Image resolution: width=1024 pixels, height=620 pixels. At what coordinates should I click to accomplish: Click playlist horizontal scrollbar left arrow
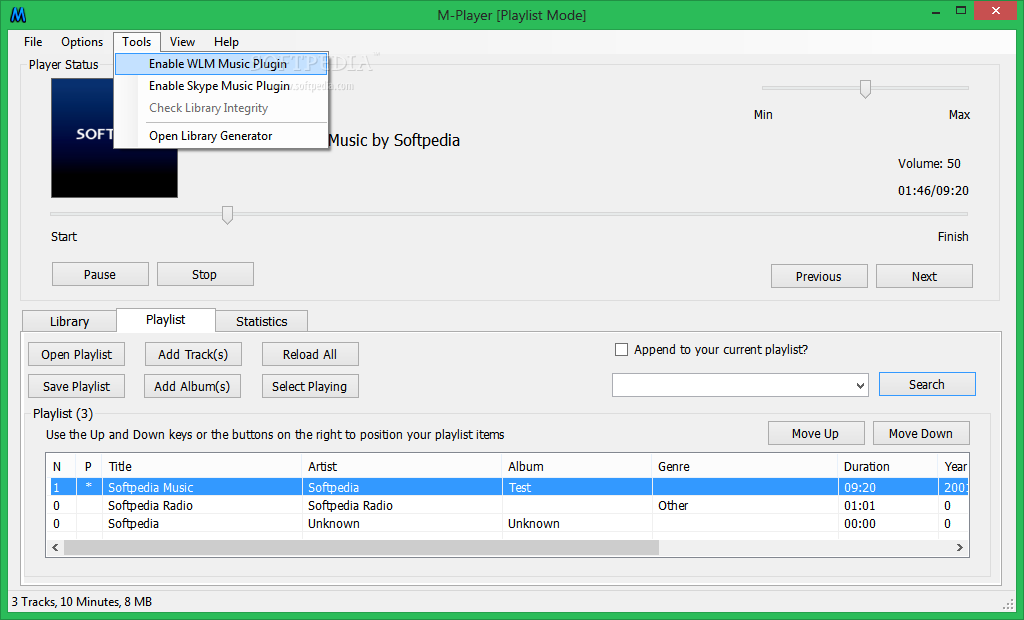[x=55, y=547]
